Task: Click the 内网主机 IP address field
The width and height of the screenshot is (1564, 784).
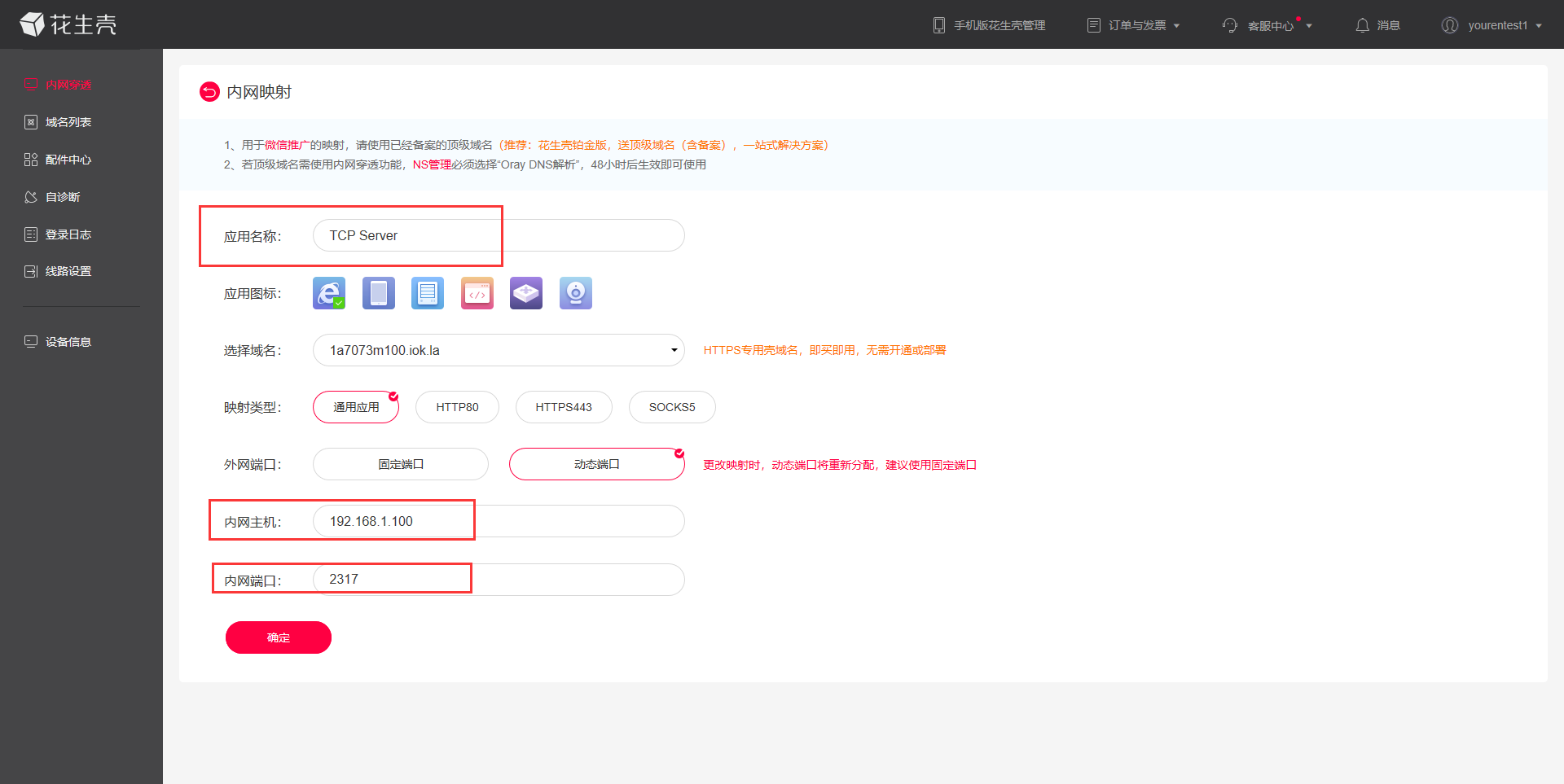Action: click(499, 521)
